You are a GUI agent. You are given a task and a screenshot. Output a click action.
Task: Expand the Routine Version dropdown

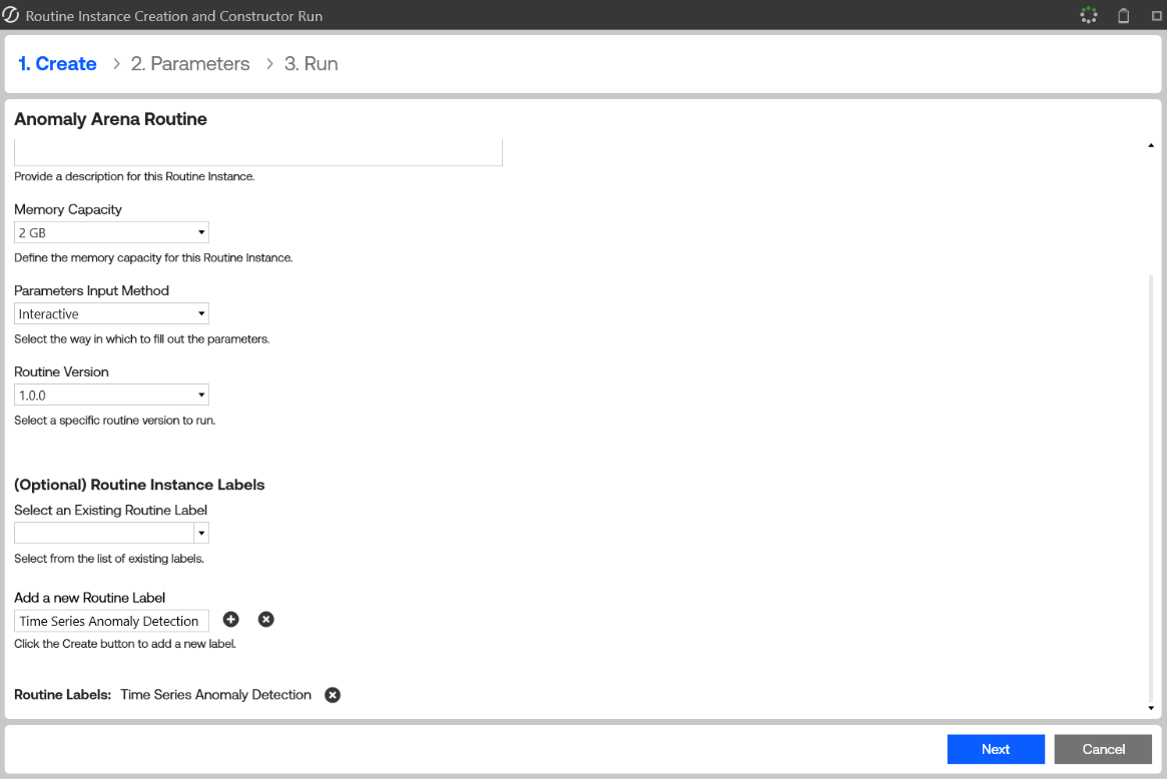(112, 394)
